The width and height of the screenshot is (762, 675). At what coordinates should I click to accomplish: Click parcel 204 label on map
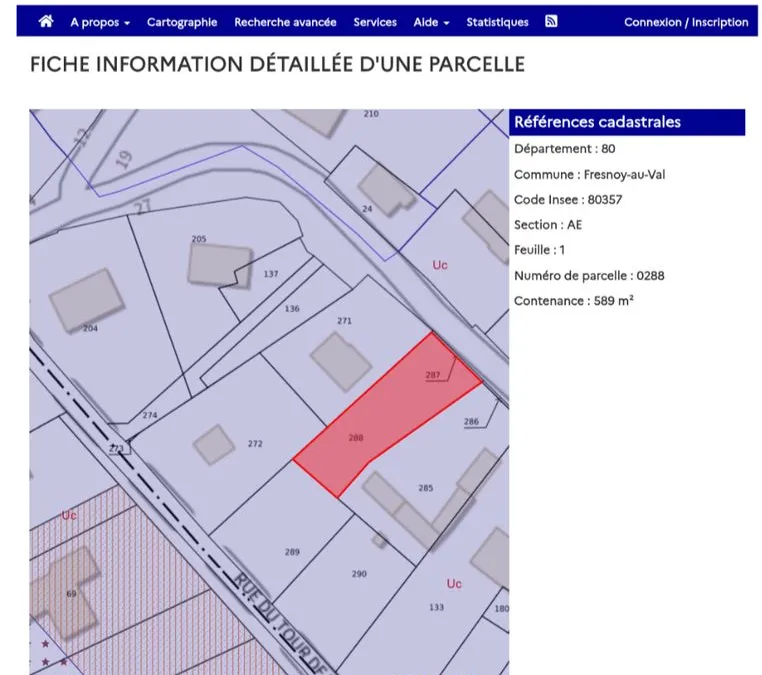[x=90, y=329]
